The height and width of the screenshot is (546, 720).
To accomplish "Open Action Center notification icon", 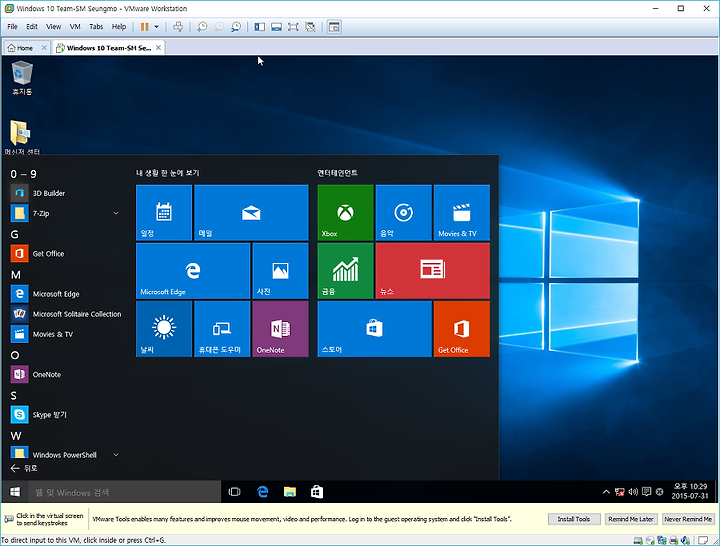I will [x=647, y=492].
